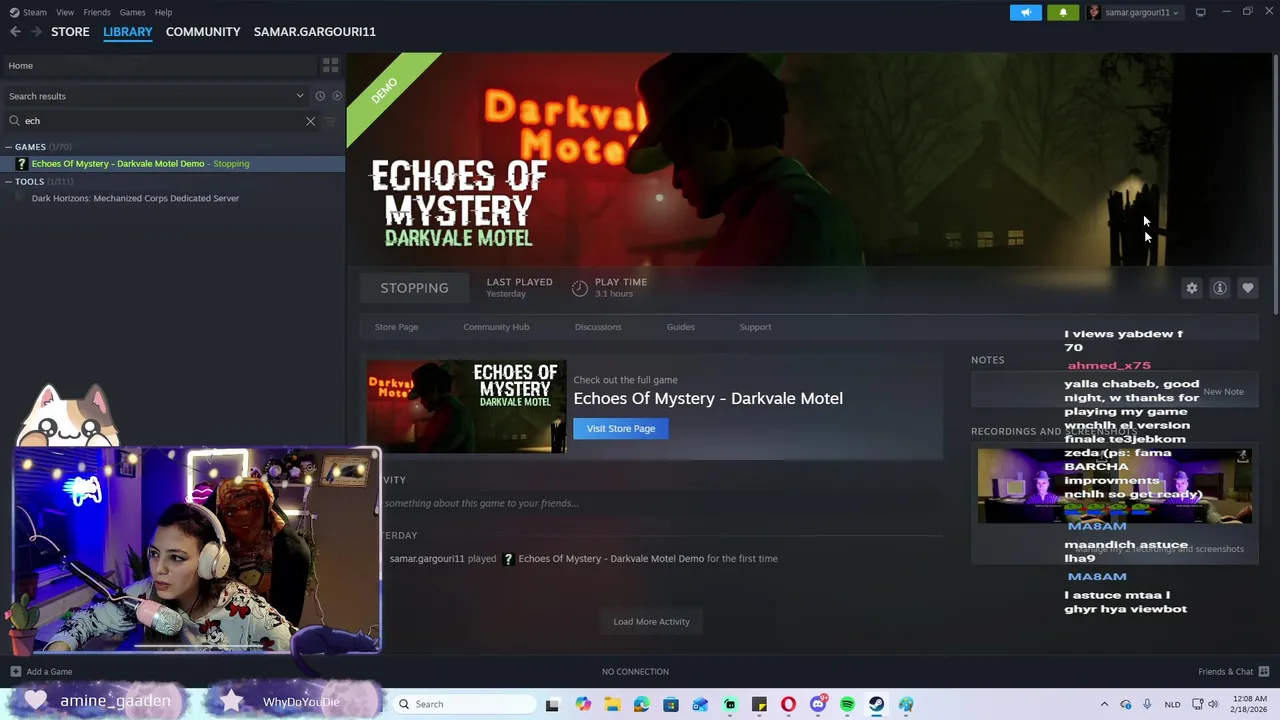Screen dimensions: 1280x720
Task: Toggle ready-to-play filter icon
Action: [337, 96]
